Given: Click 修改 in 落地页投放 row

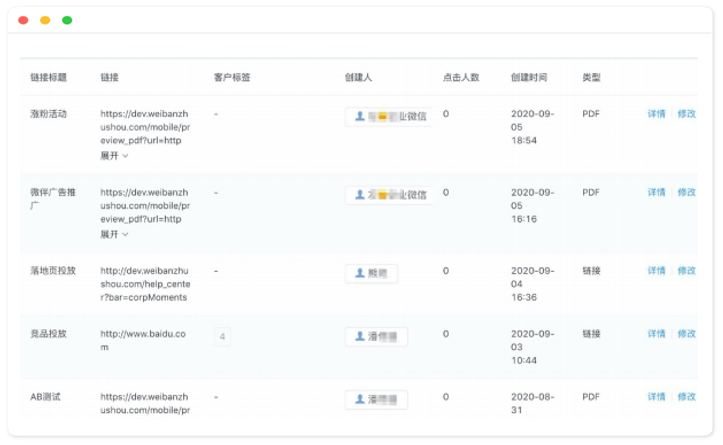Looking at the screenshot, I should click(x=686, y=271).
